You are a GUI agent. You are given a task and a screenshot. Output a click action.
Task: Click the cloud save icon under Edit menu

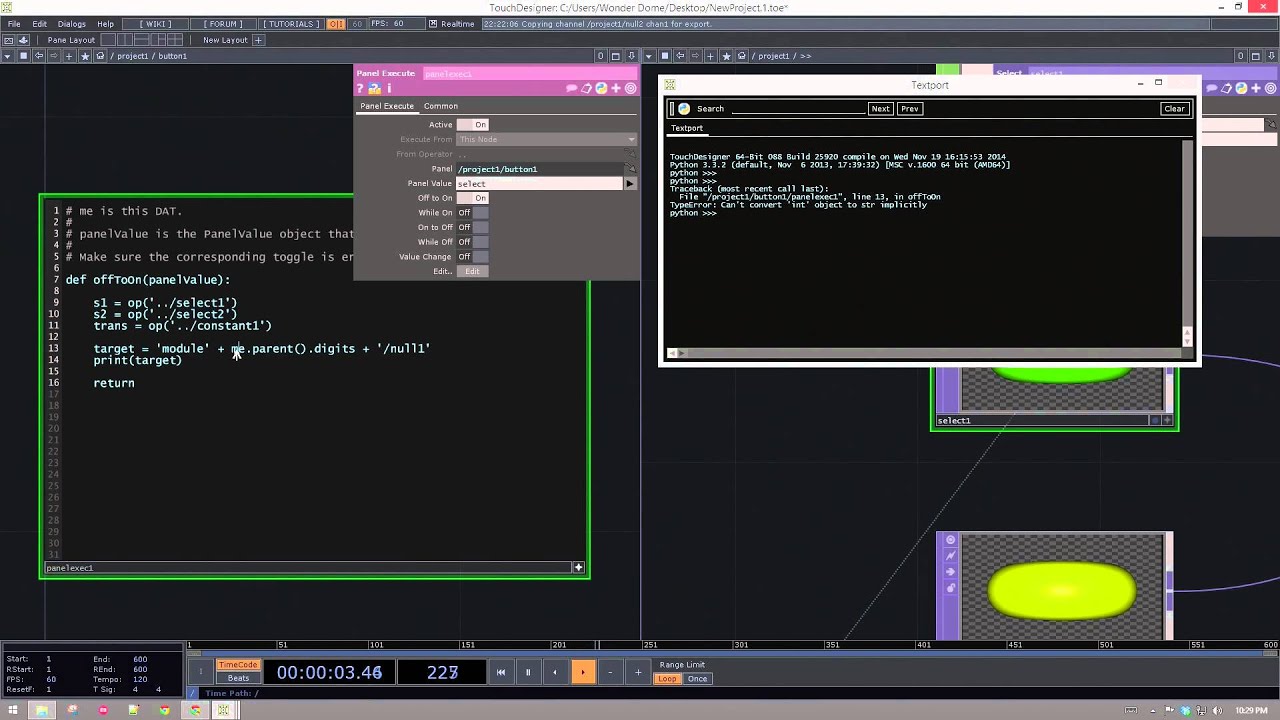tap(24, 40)
